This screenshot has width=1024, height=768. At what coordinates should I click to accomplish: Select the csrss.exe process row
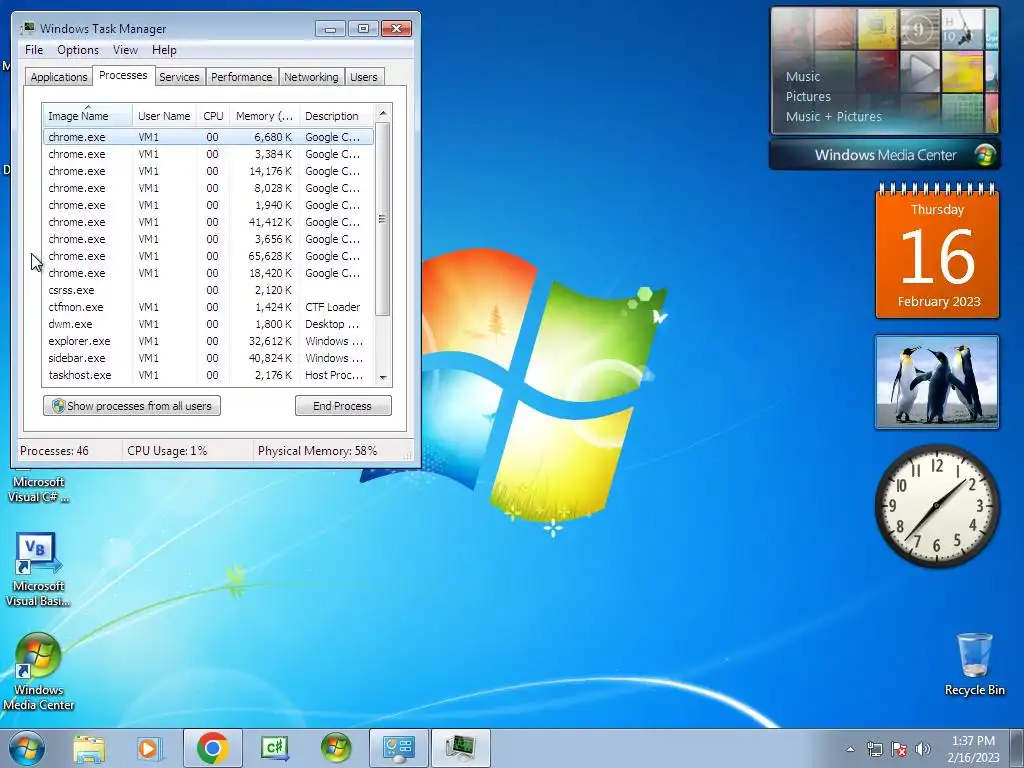tap(208, 290)
